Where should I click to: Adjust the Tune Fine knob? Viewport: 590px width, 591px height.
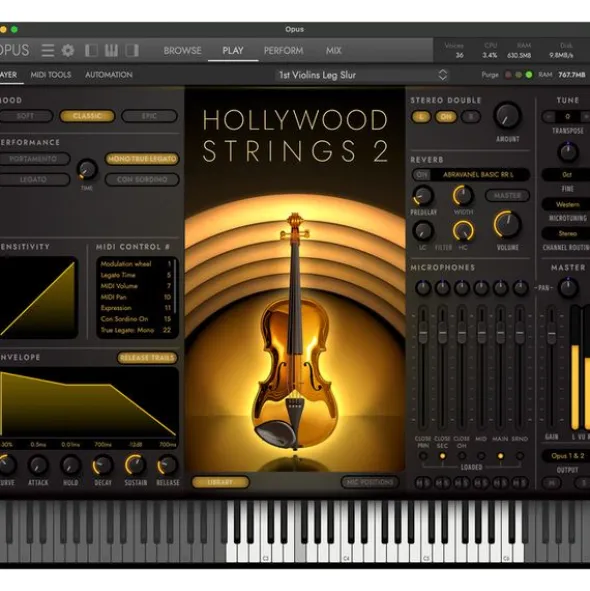coord(568,152)
